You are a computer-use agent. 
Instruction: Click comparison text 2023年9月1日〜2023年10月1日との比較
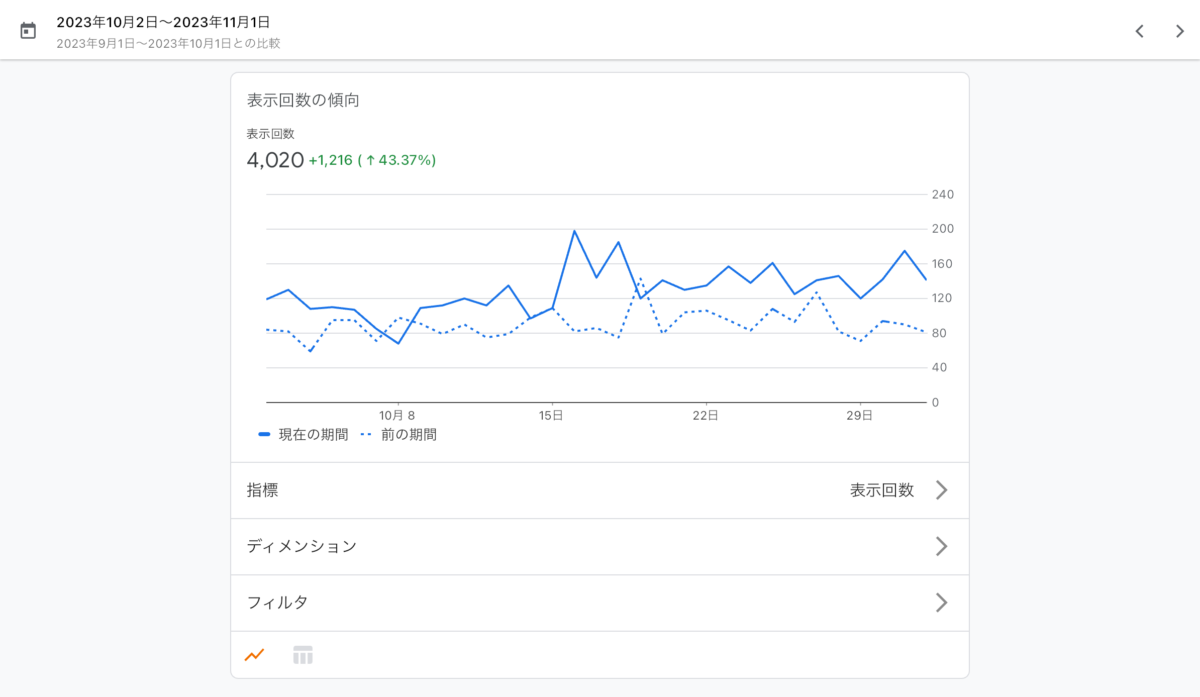pos(168,44)
